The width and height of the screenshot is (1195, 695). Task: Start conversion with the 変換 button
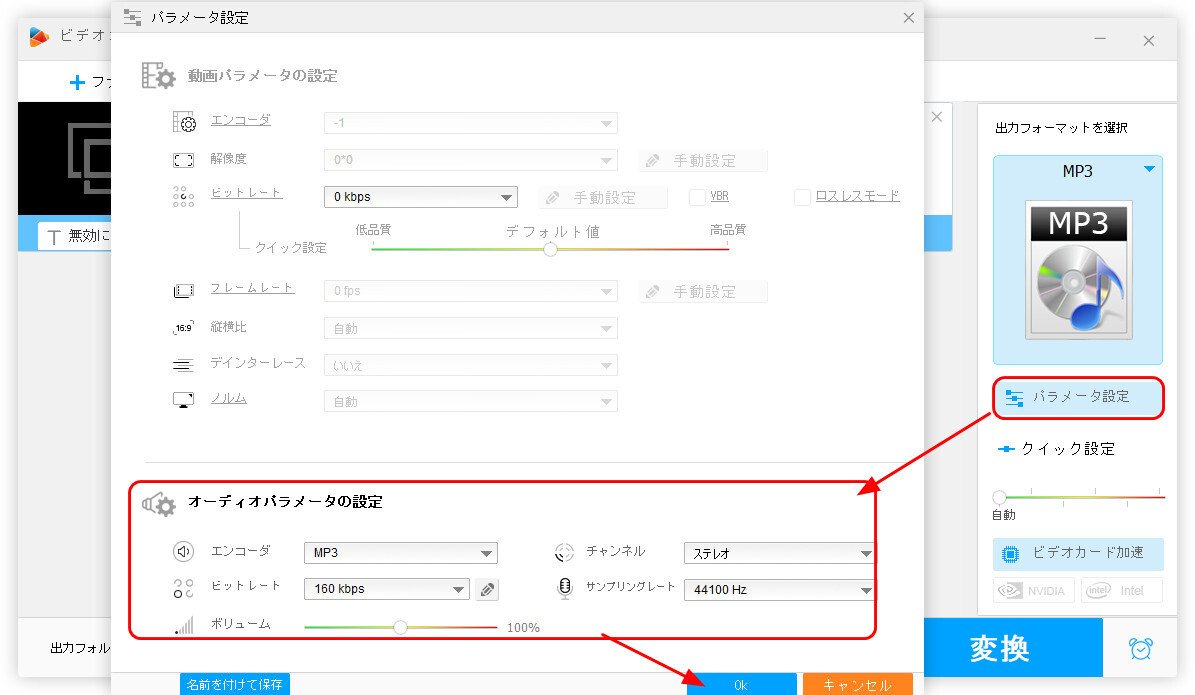pos(1014,648)
